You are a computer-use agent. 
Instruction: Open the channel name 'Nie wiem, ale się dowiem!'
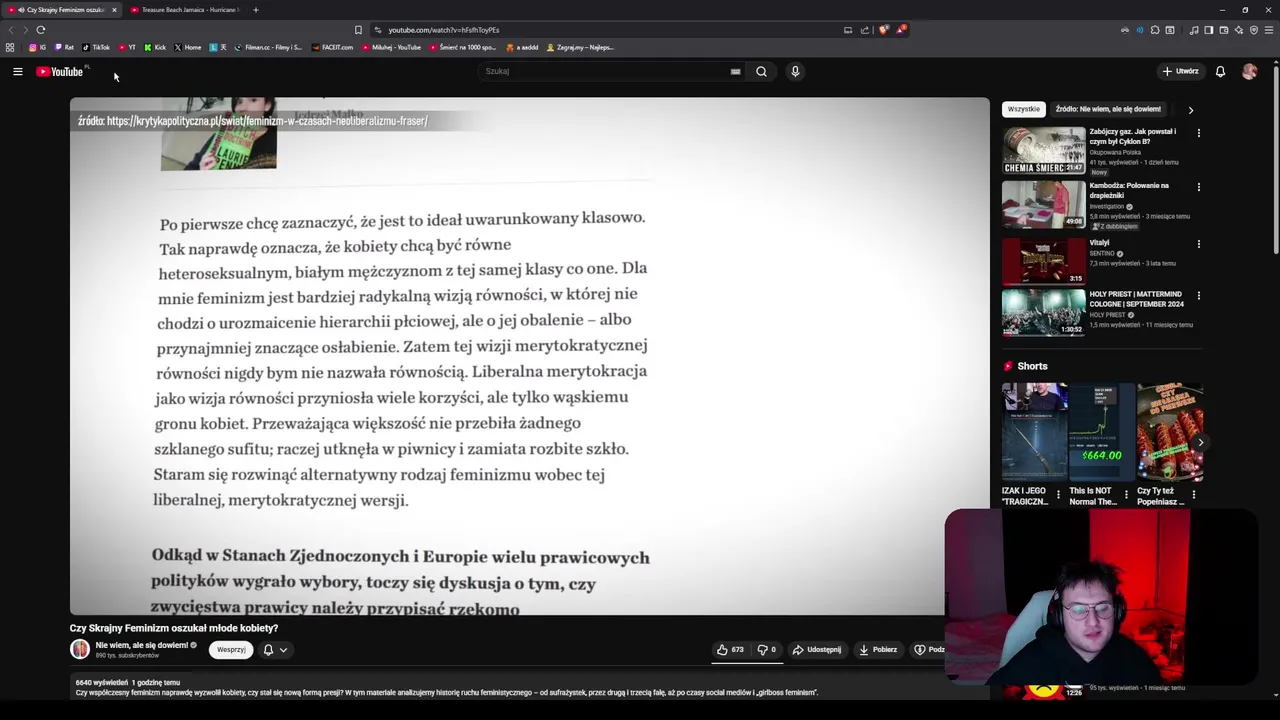coord(141,645)
